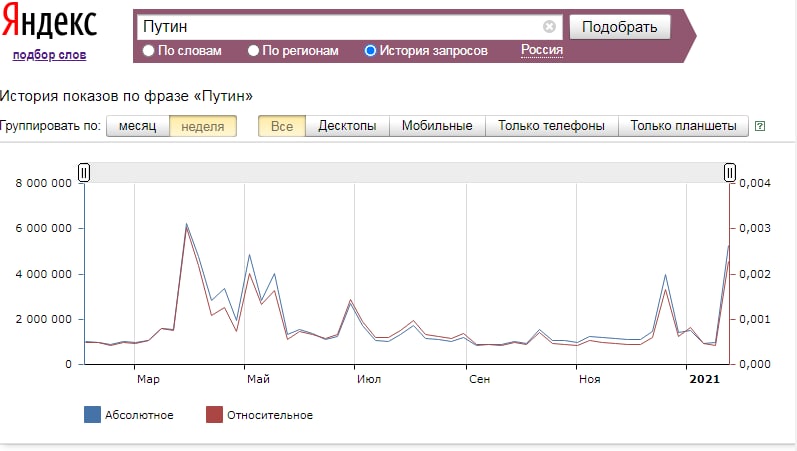Screen dimensions: 797x451
Task: Click the Относительное legend label
Action: 270,415
